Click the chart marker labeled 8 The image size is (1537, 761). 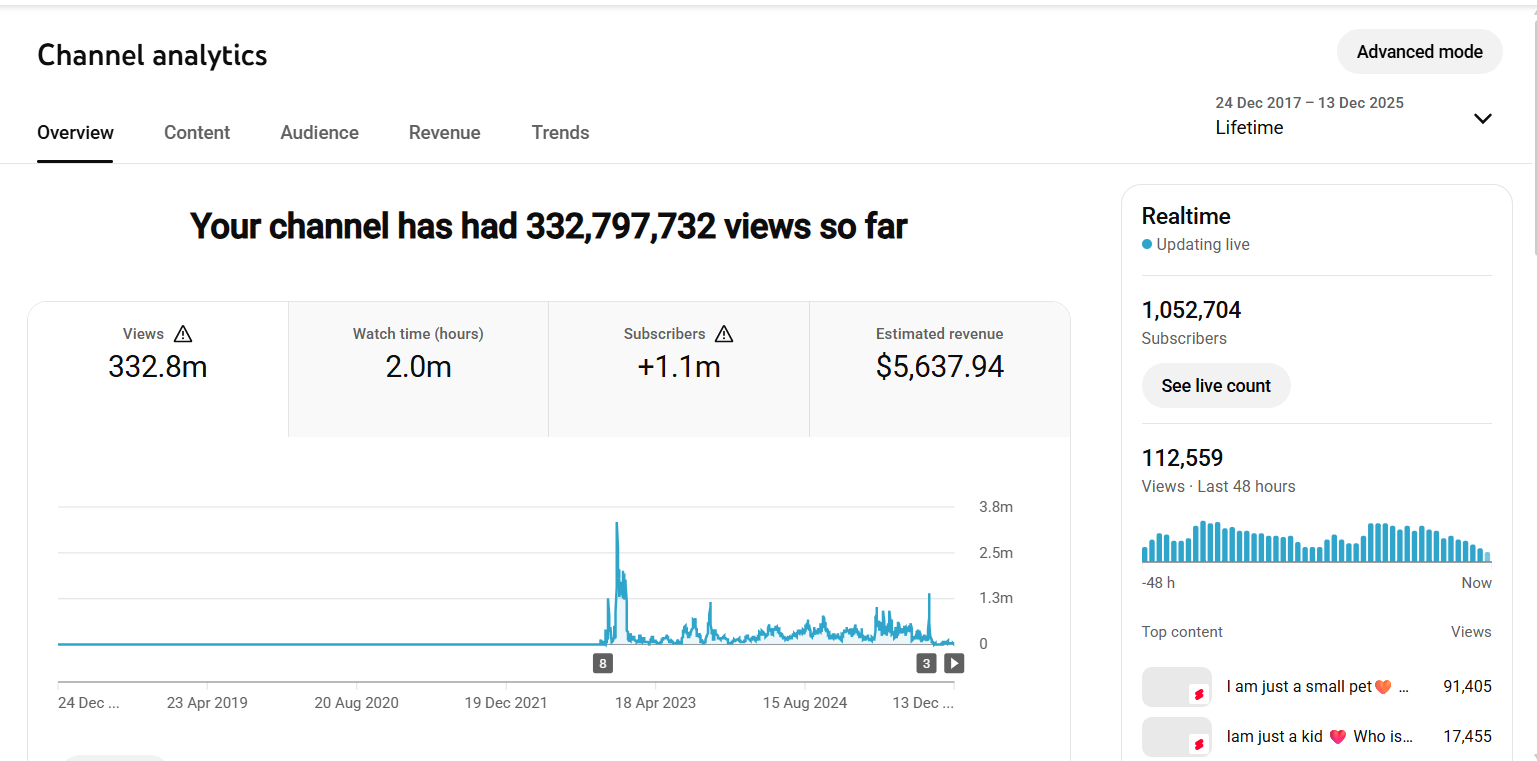tap(602, 663)
